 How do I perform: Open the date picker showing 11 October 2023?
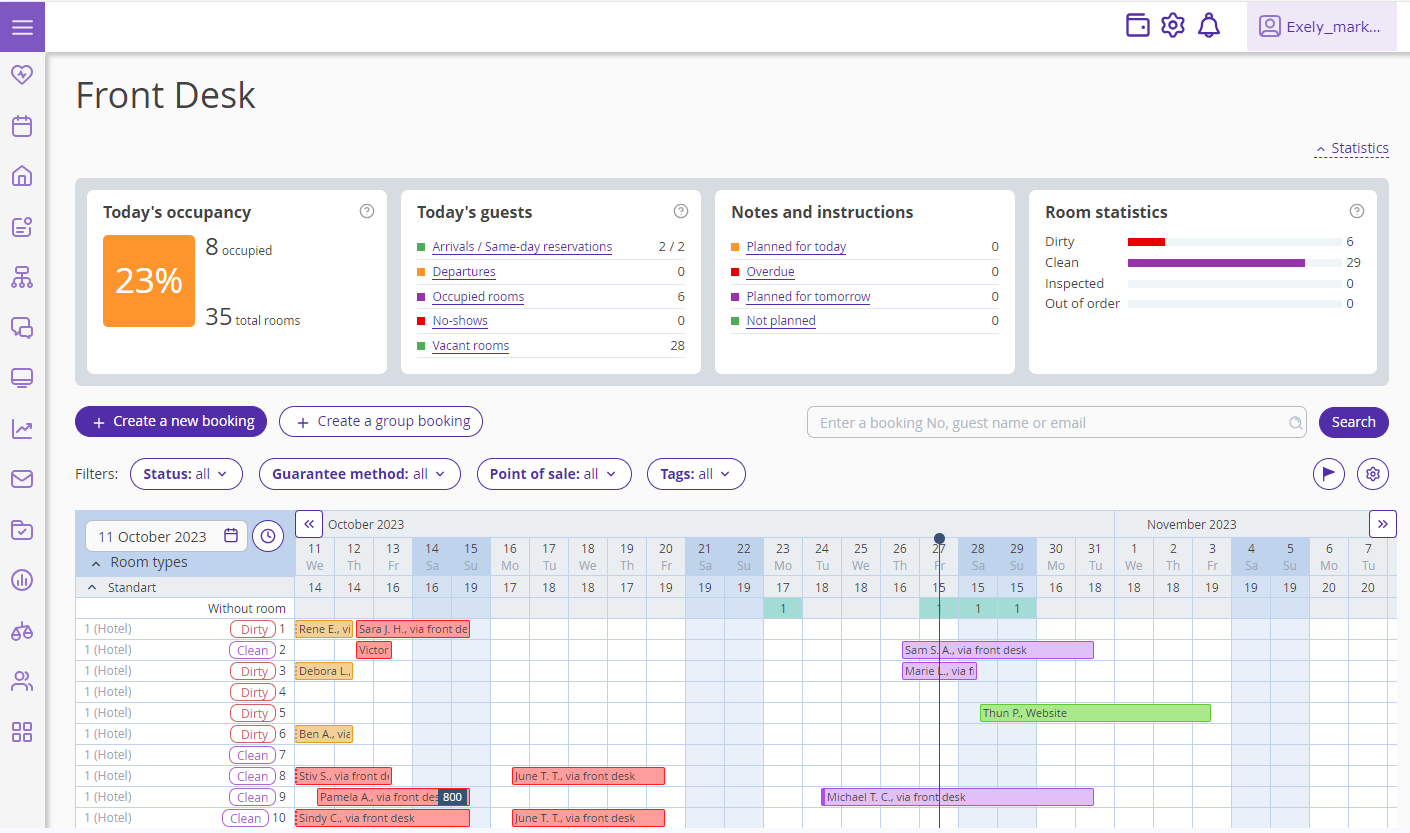point(166,536)
